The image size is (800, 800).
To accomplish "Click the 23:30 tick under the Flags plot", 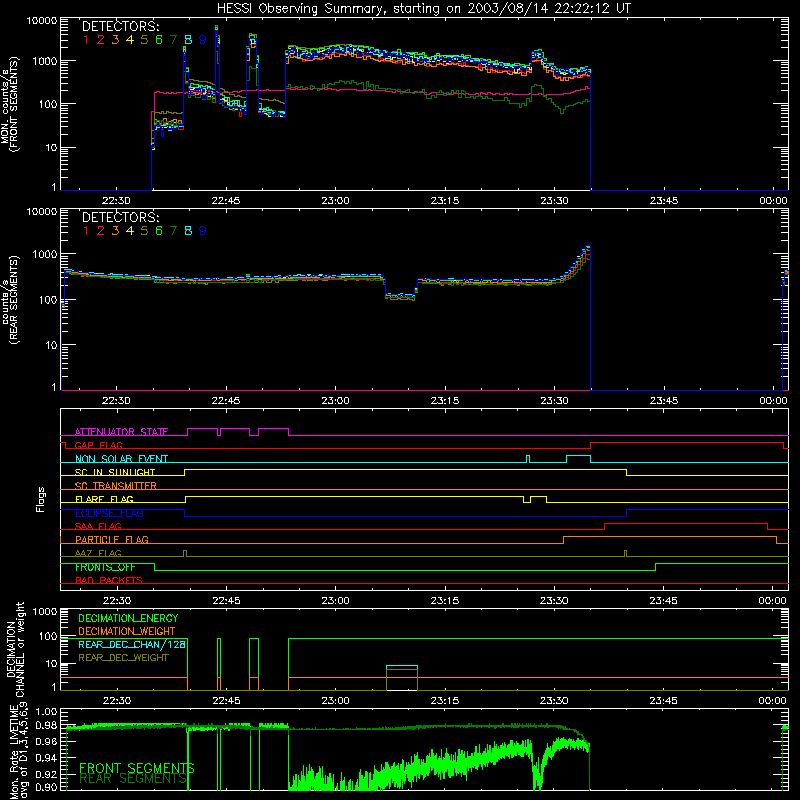I will tap(554, 601).
